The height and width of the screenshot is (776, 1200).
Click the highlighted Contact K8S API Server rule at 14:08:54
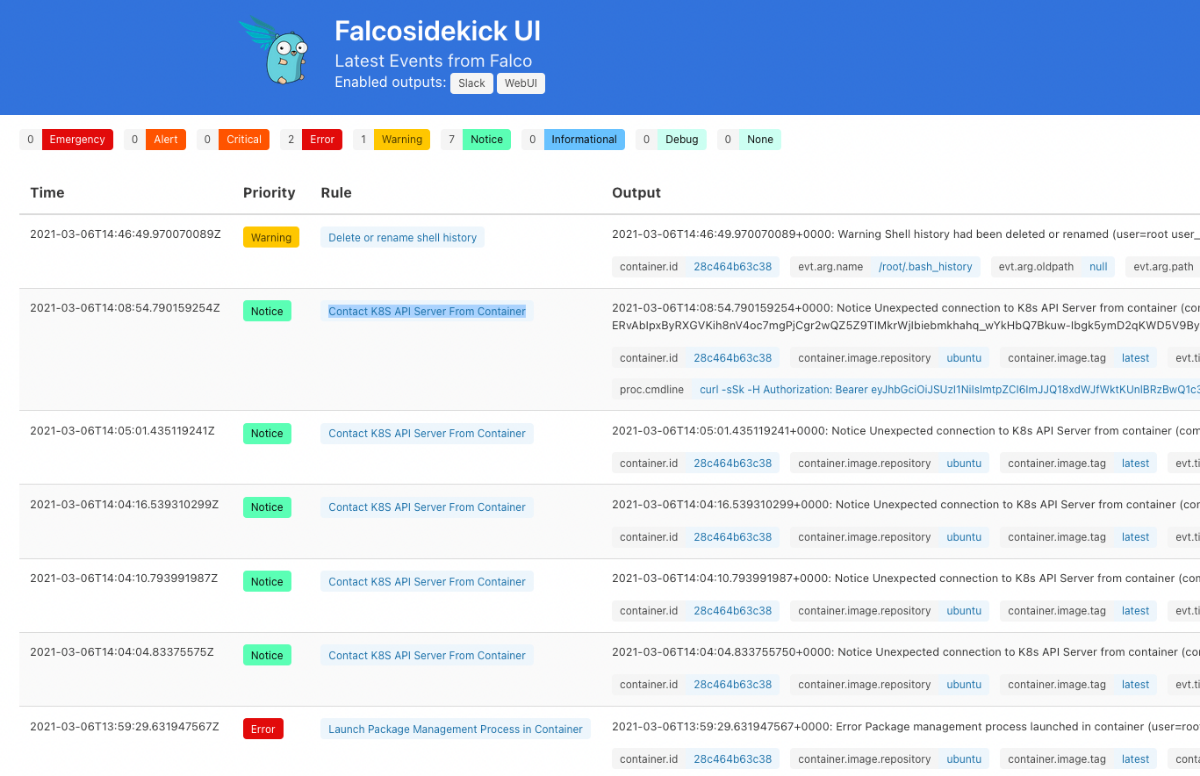[x=427, y=312]
